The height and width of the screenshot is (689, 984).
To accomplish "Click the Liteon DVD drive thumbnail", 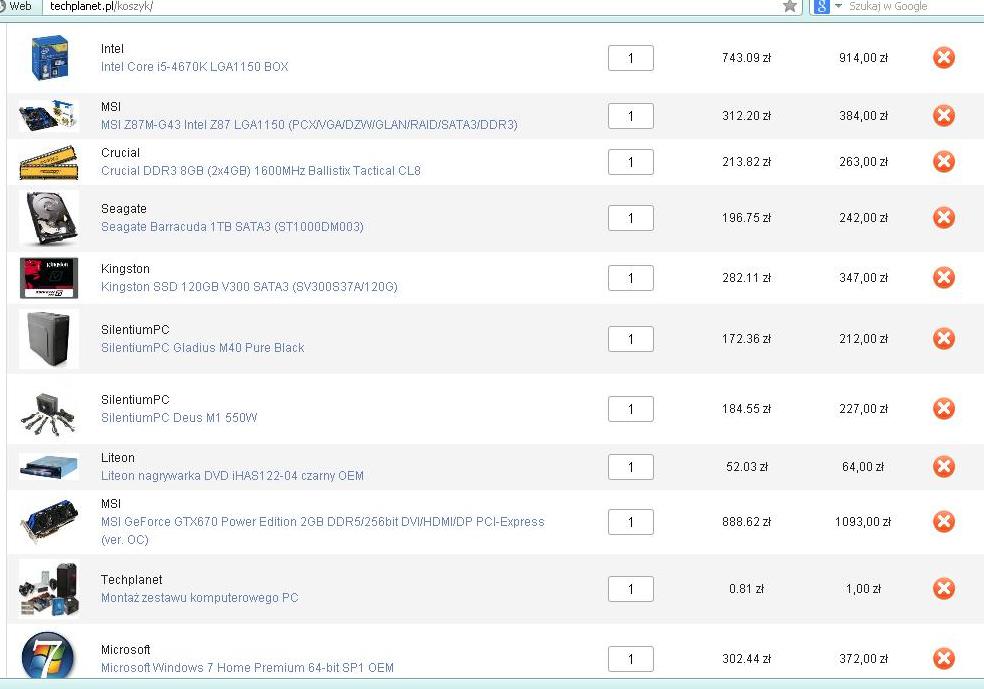I will [49, 467].
